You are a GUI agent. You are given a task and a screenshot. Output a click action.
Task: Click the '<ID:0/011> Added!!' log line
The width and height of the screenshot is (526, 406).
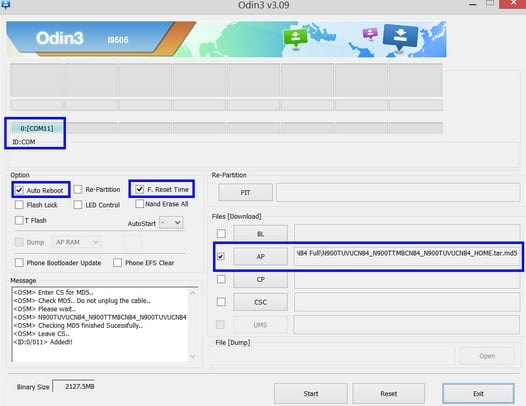43,342
